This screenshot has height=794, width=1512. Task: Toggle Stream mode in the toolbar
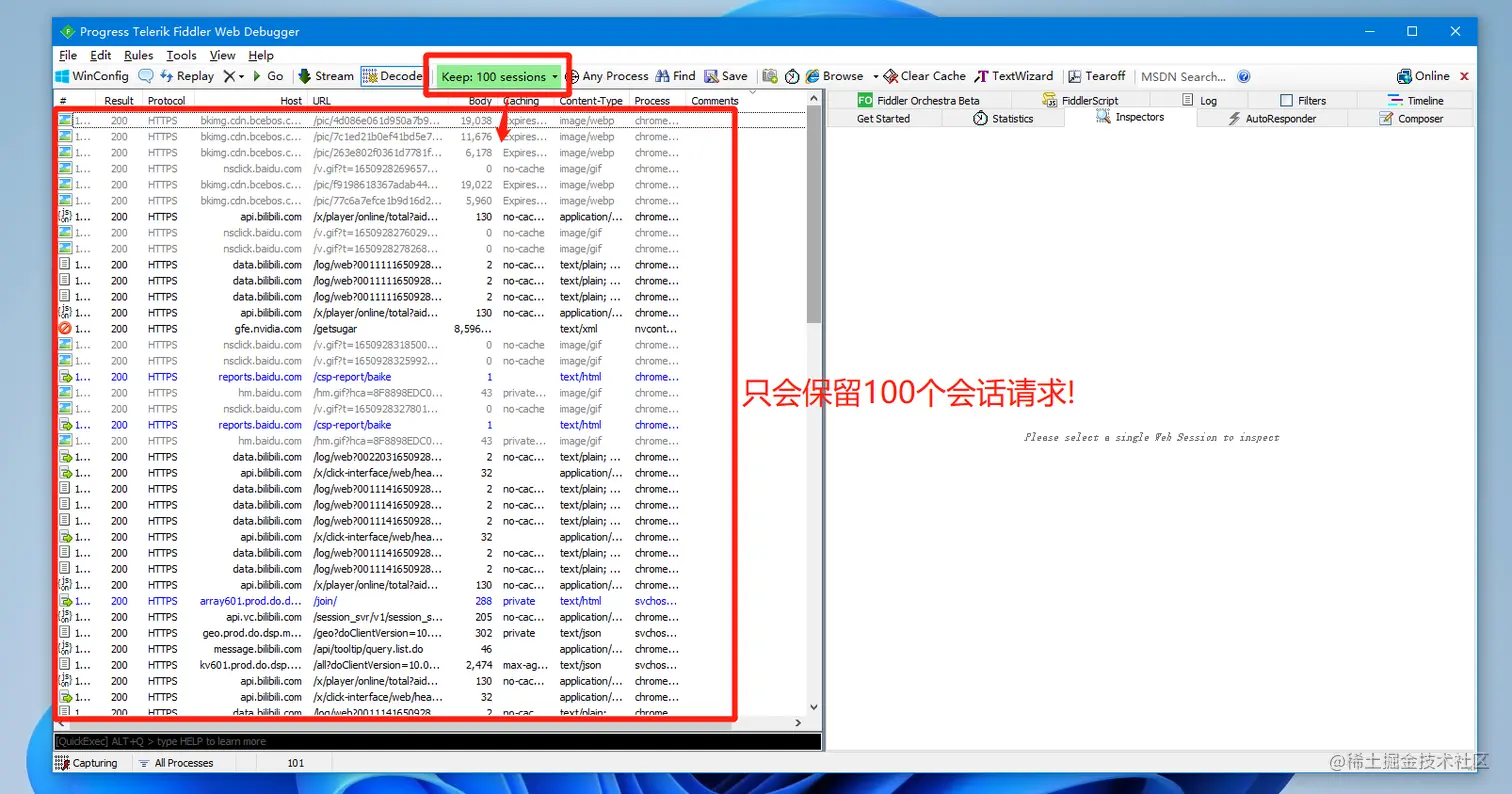(326, 76)
